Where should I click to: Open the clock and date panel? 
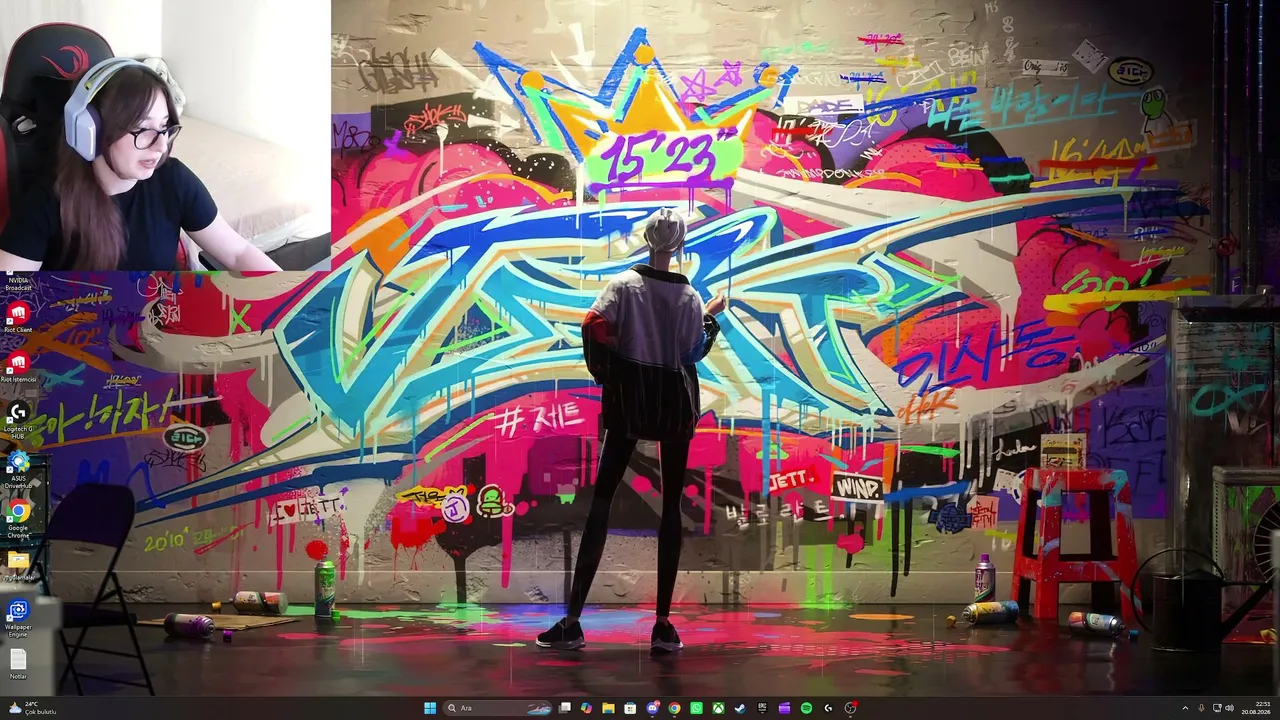click(1256, 708)
